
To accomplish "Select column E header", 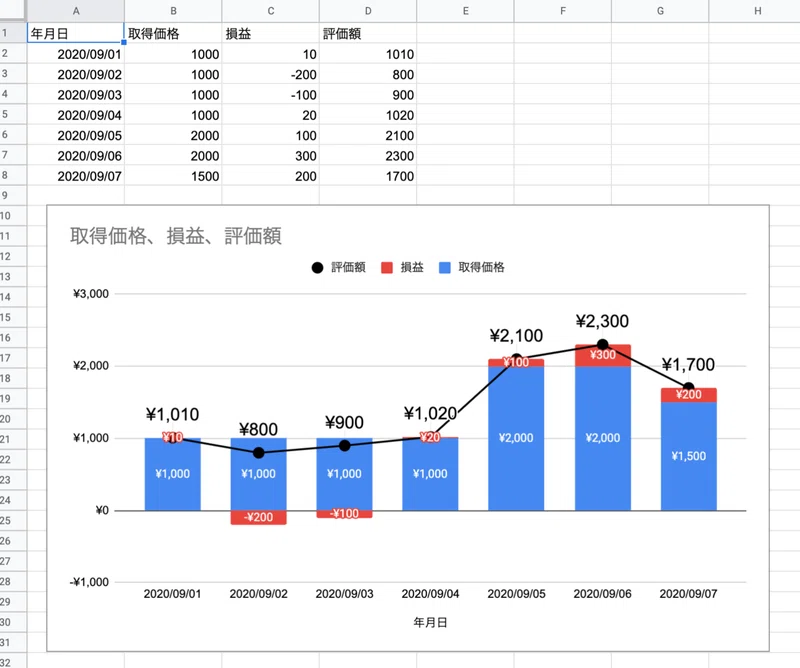I will coord(465,11).
